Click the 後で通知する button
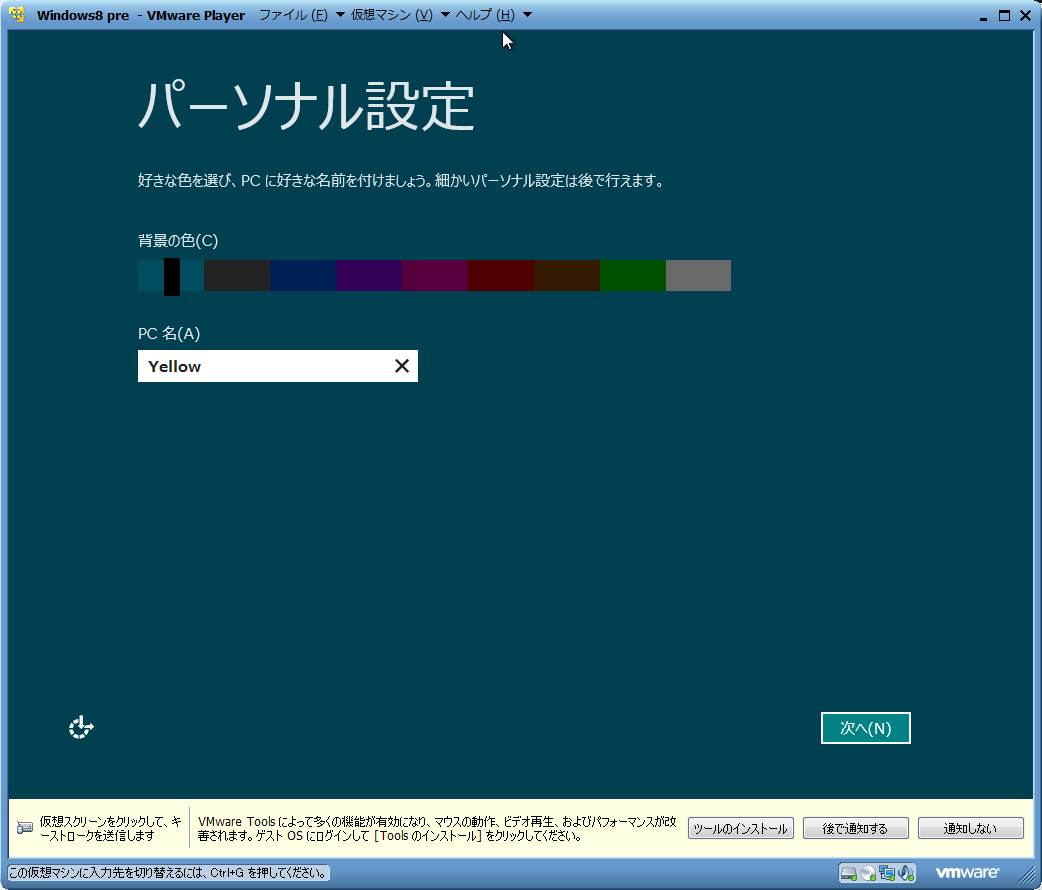Screen dimensions: 1042x890 click(x=855, y=829)
